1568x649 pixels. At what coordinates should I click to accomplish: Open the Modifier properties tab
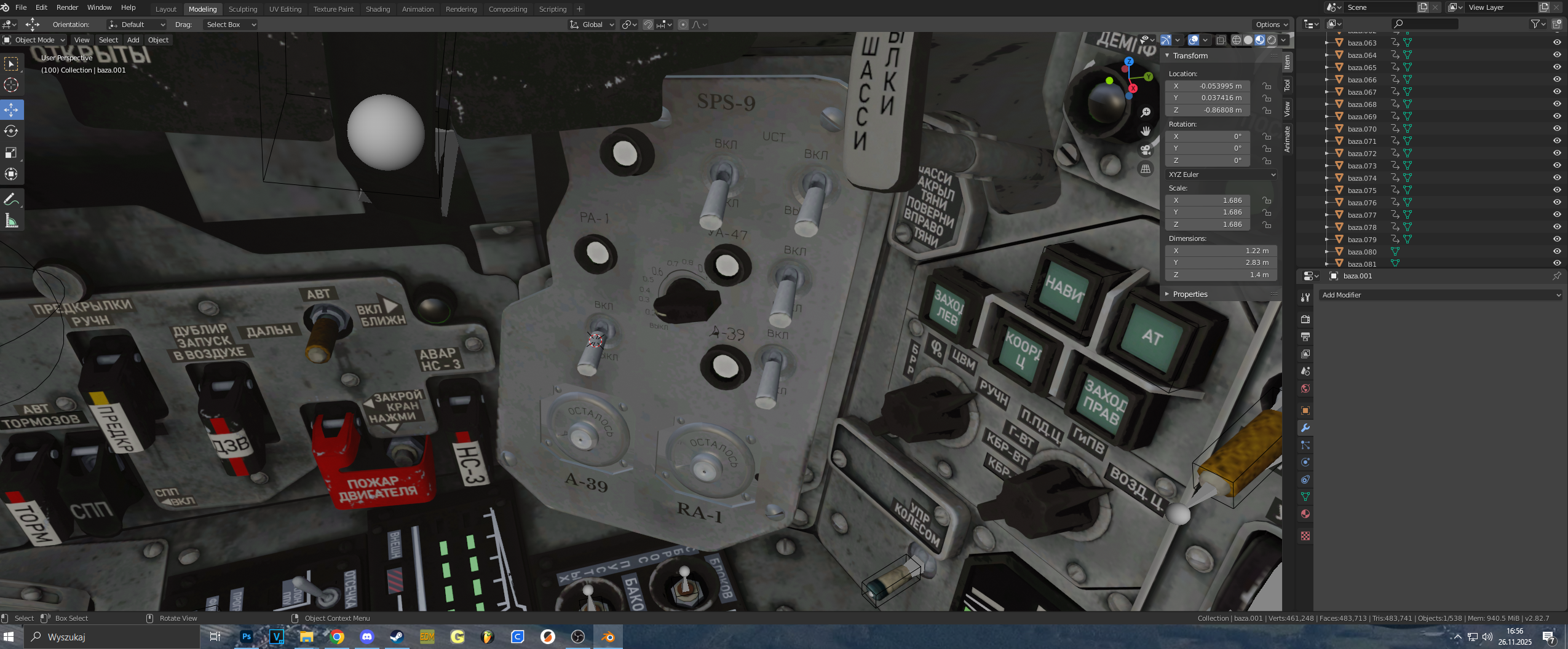(1305, 428)
